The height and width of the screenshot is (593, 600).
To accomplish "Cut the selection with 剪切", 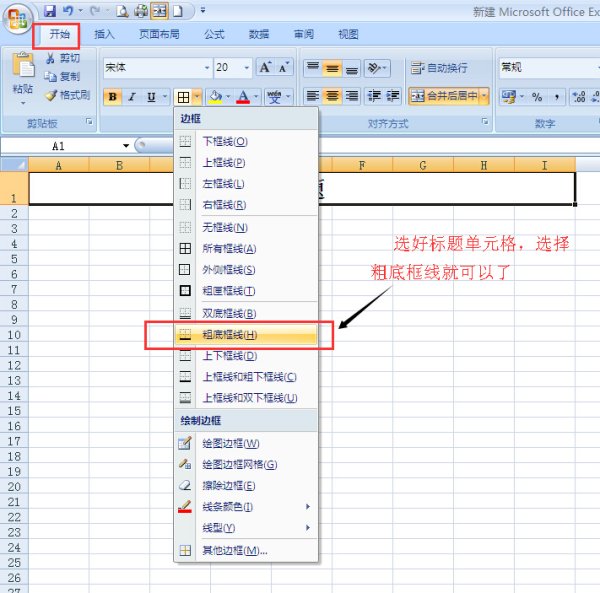I will 63,58.
